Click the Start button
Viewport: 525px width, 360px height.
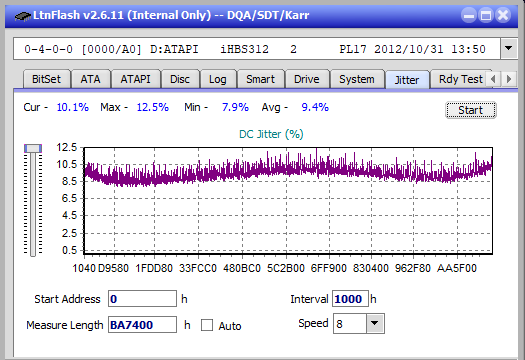tap(471, 110)
